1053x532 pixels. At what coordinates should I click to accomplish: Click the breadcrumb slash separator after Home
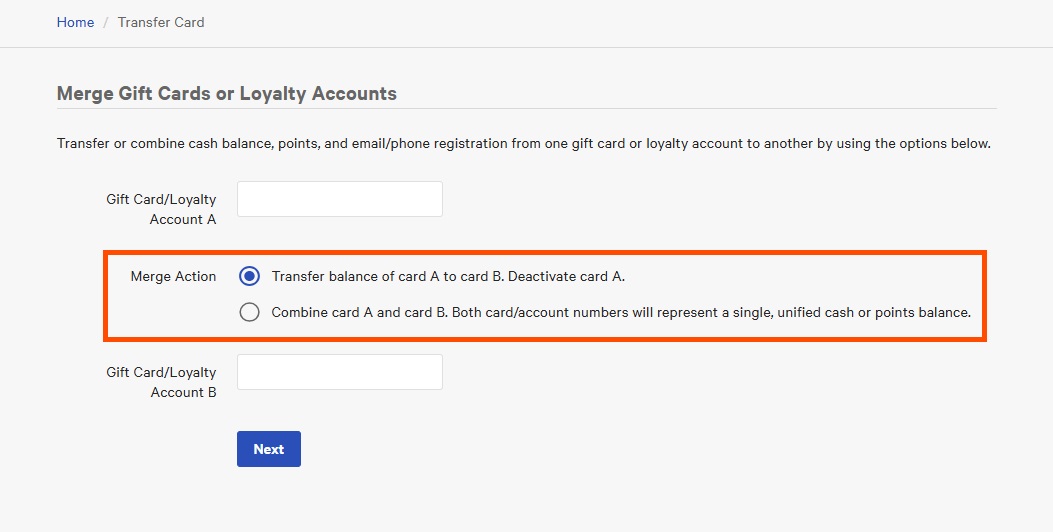click(105, 22)
